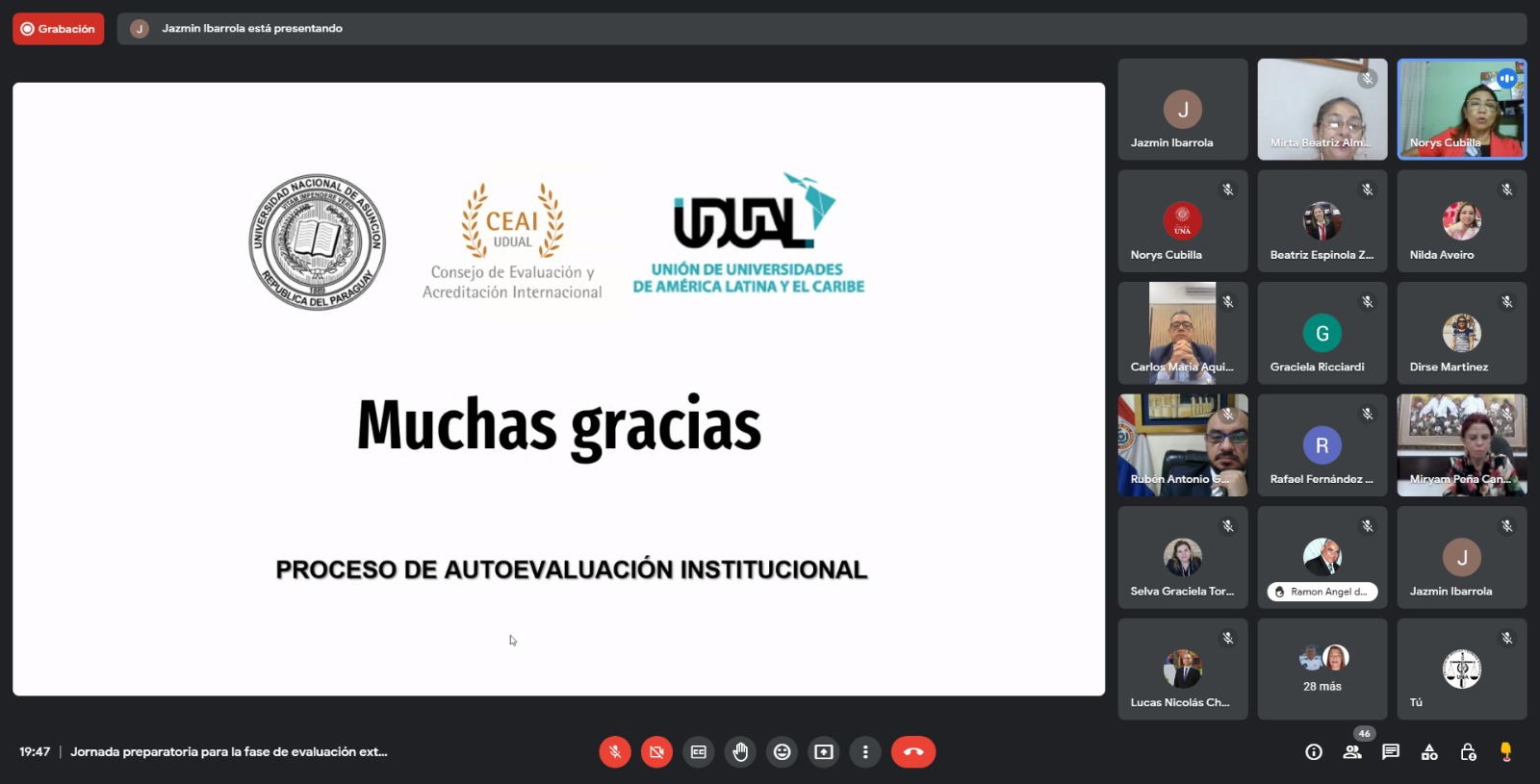Click the speaking indicator on Norys Cubilla's video

1507,79
